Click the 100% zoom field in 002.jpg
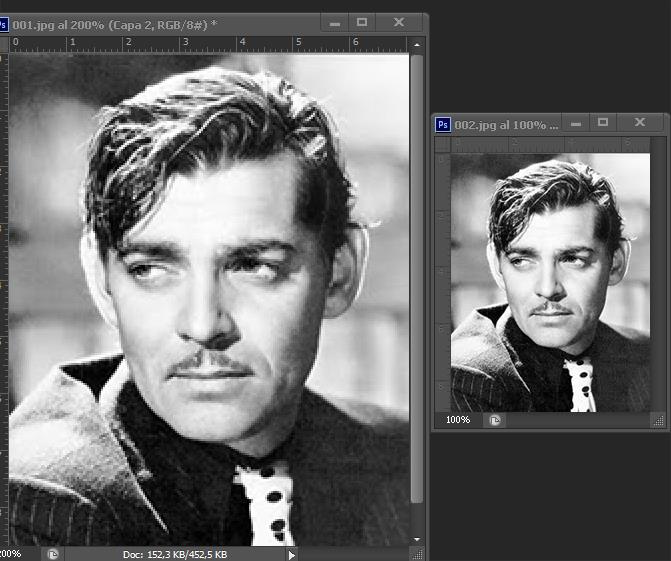The width and height of the screenshot is (671, 561). pos(458,420)
